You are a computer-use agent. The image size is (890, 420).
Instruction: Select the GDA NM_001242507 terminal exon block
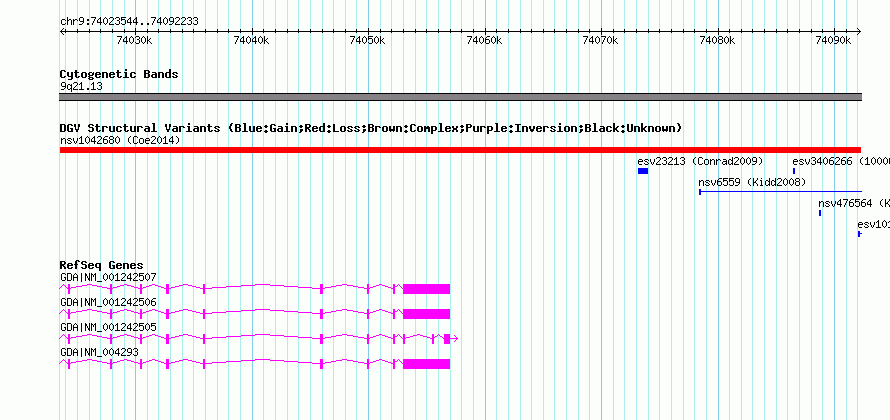(426, 289)
